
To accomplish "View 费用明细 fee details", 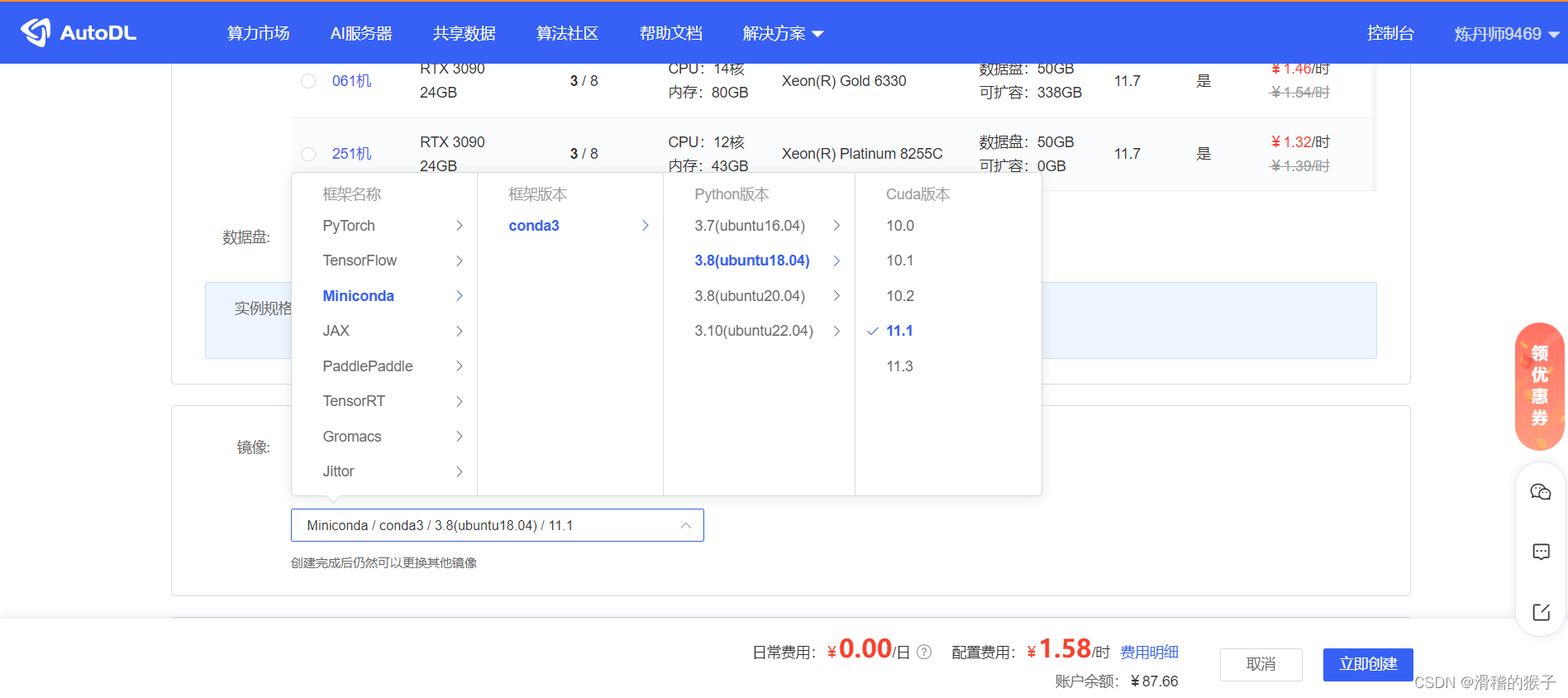I will pos(1149,652).
